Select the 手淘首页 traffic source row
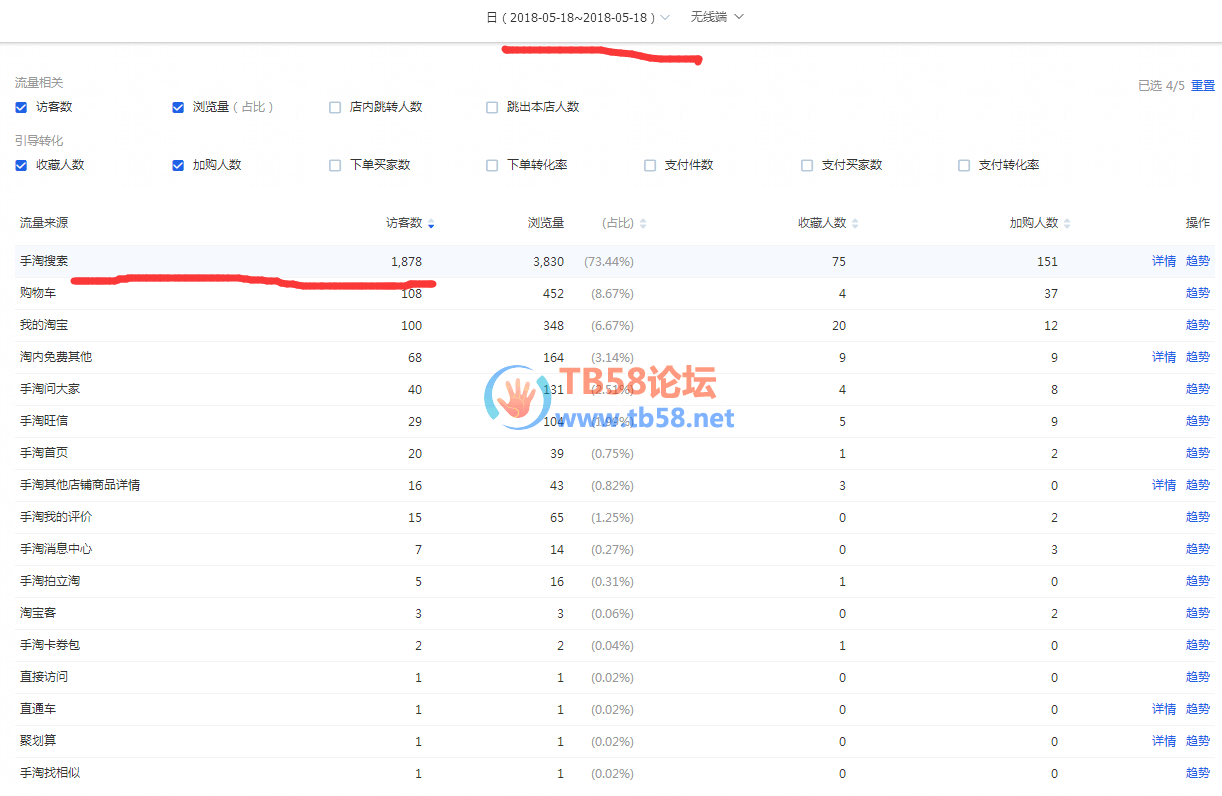This screenshot has height=796, width=1222. 44,453
